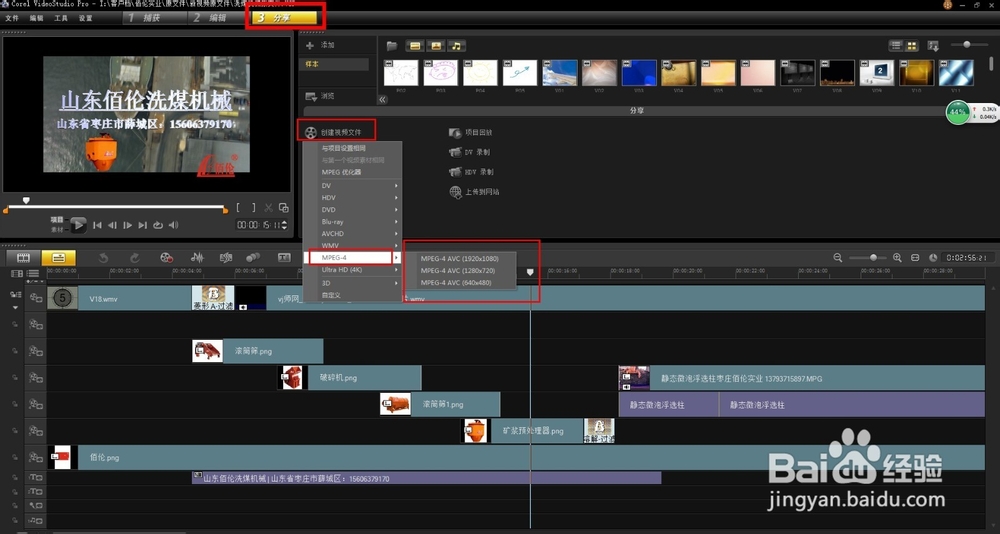Click the Create Video File button
Image resolution: width=1000 pixels, height=534 pixels.
340,131
